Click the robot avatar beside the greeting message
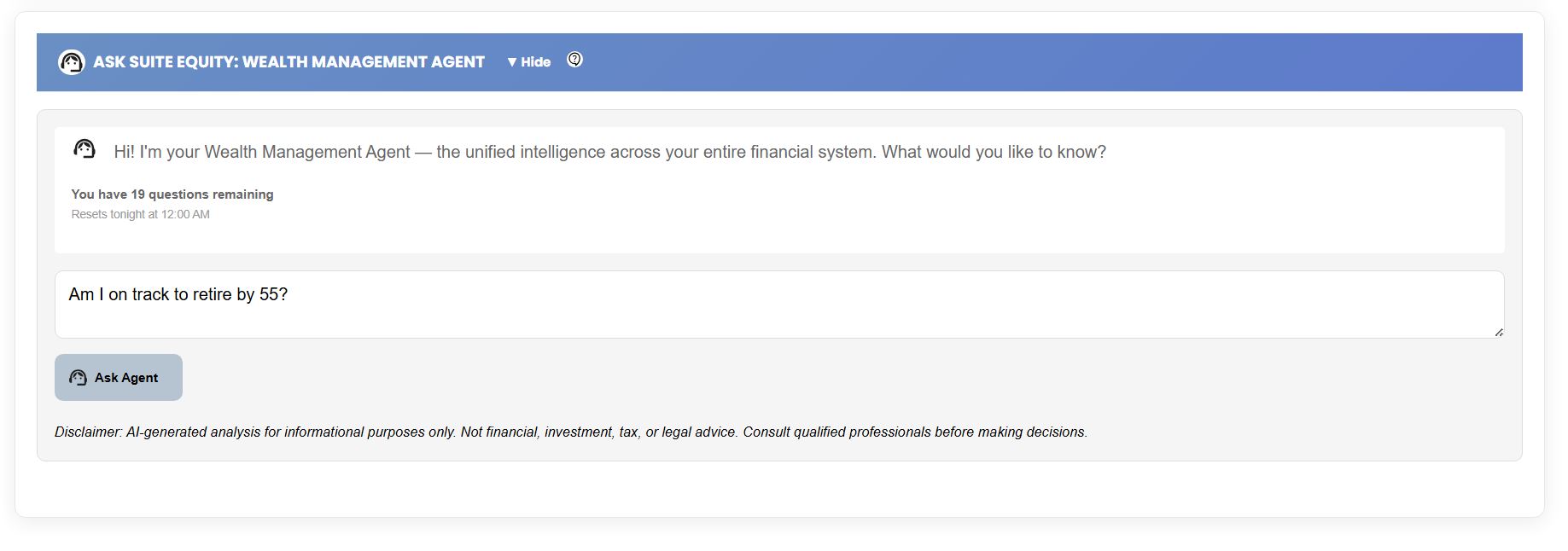The image size is (1568, 551). (85, 150)
